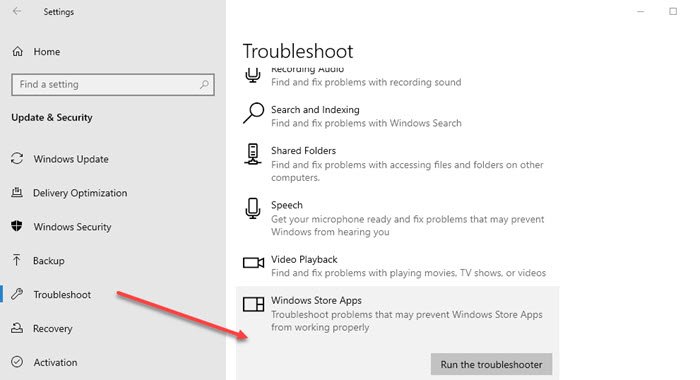Click the Windows Security shield icon
Viewport: 700px width, 380px height.
[x=17, y=226]
